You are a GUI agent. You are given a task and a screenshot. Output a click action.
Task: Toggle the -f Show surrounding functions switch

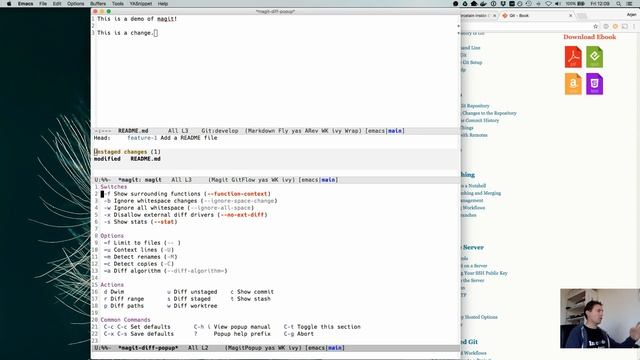tap(186, 194)
